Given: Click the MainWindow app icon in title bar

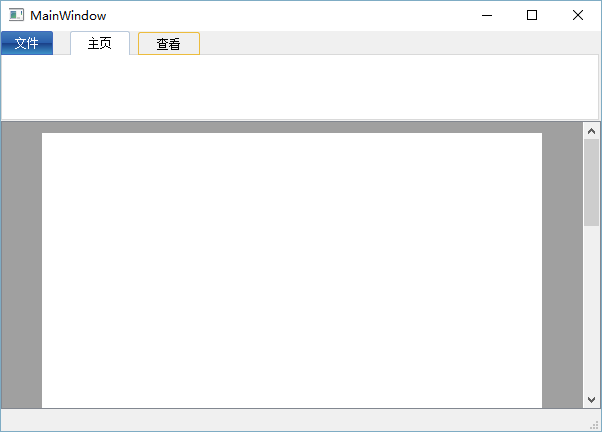Looking at the screenshot, I should point(16,15).
